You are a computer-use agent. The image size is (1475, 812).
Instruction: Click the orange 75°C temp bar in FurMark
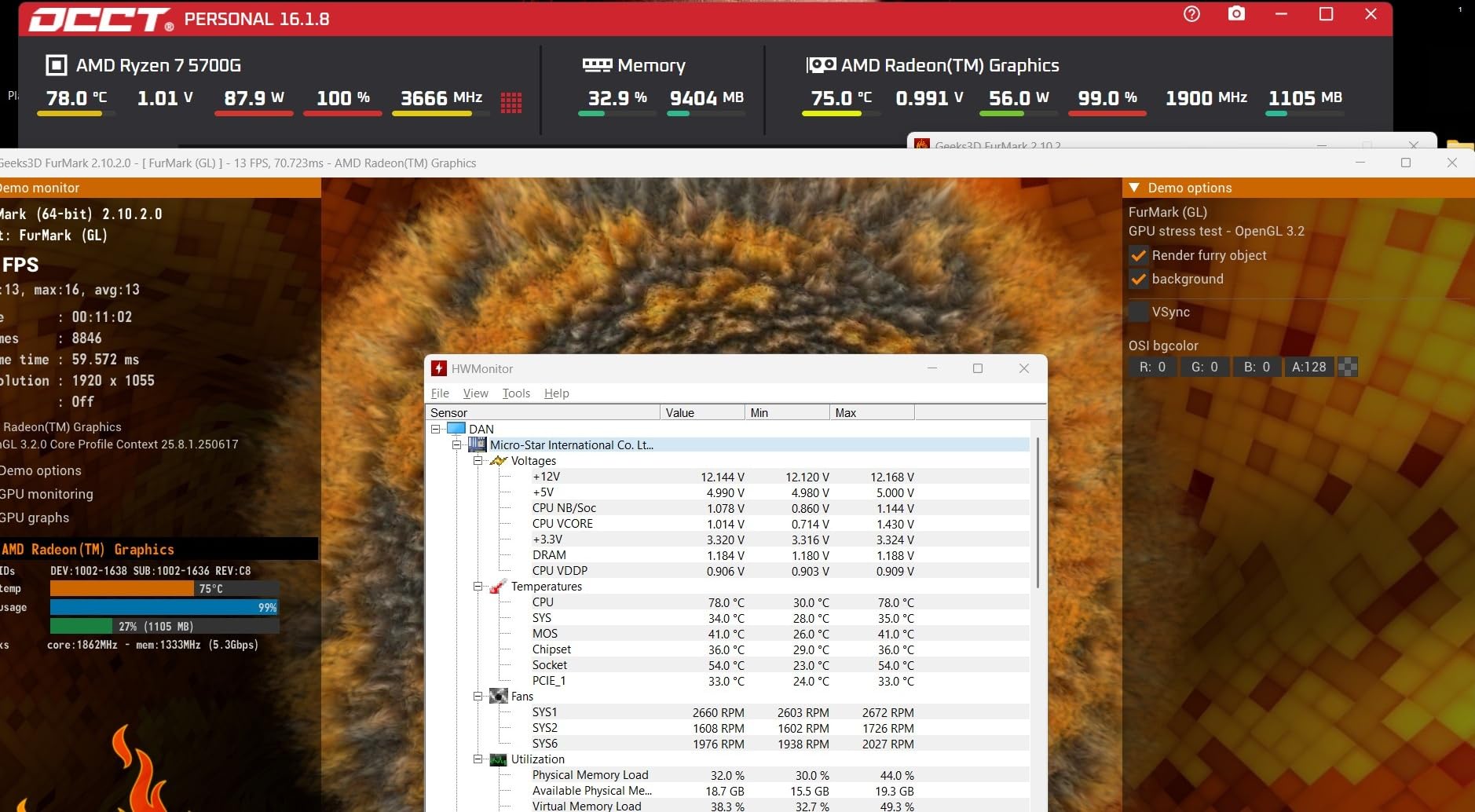click(122, 588)
